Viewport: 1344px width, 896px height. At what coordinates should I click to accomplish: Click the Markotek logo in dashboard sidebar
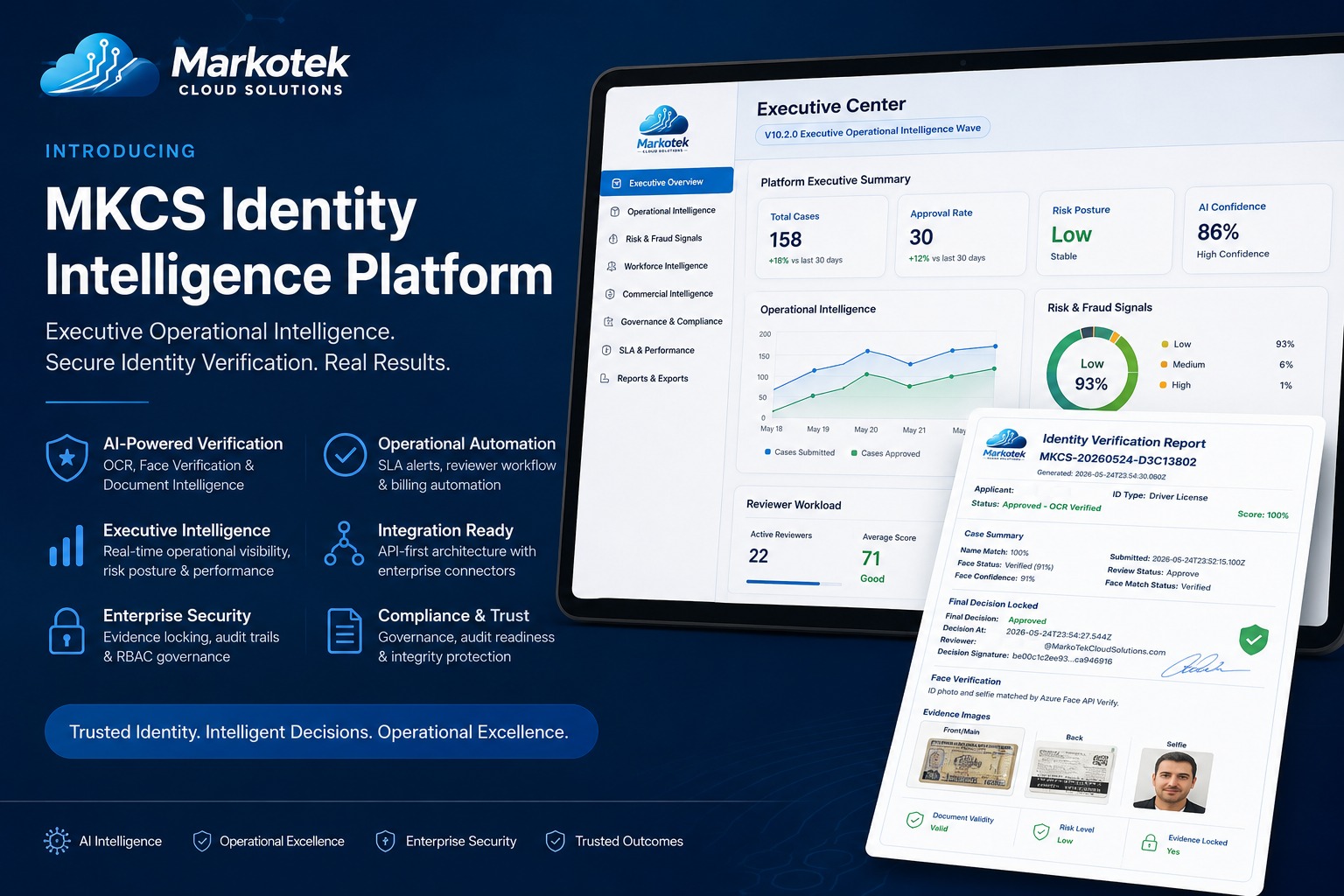tap(663, 129)
